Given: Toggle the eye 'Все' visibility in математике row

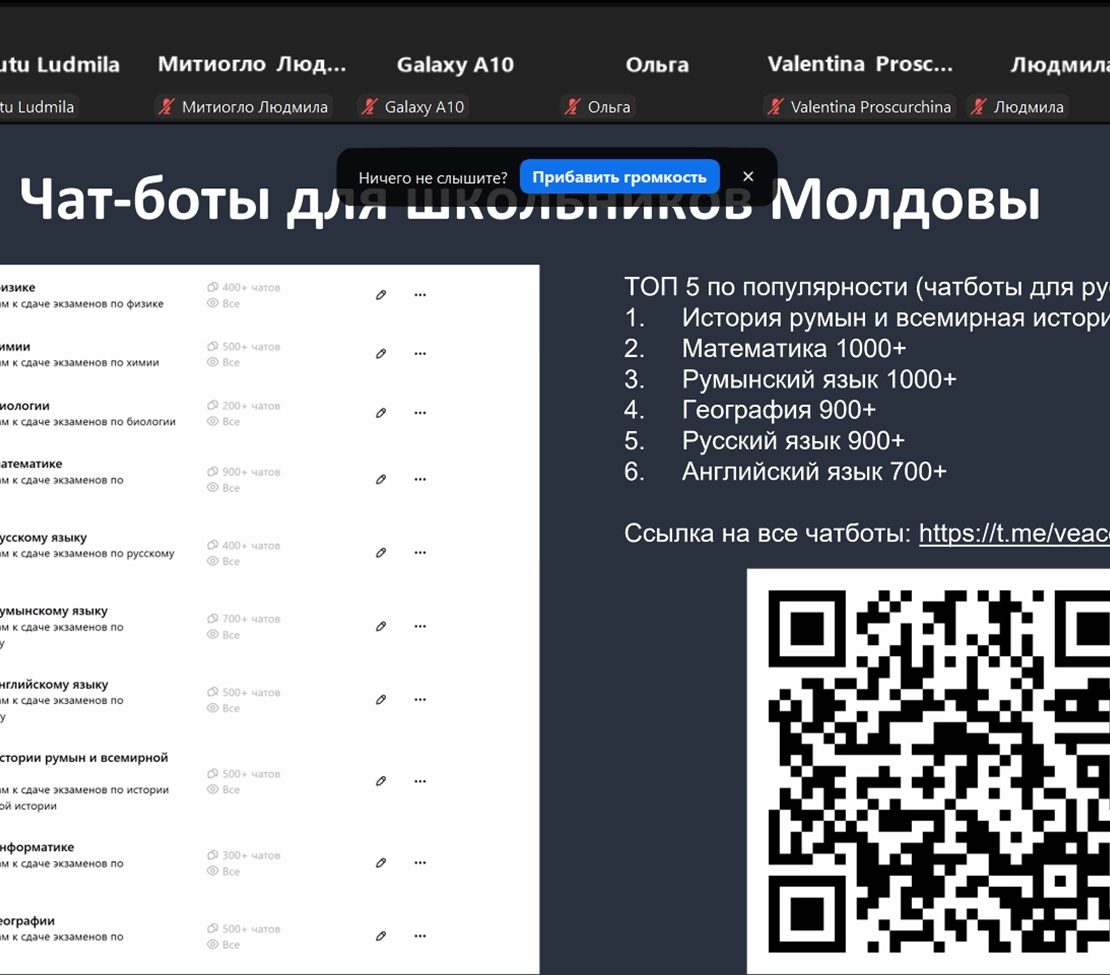Looking at the screenshot, I should tap(223, 488).
